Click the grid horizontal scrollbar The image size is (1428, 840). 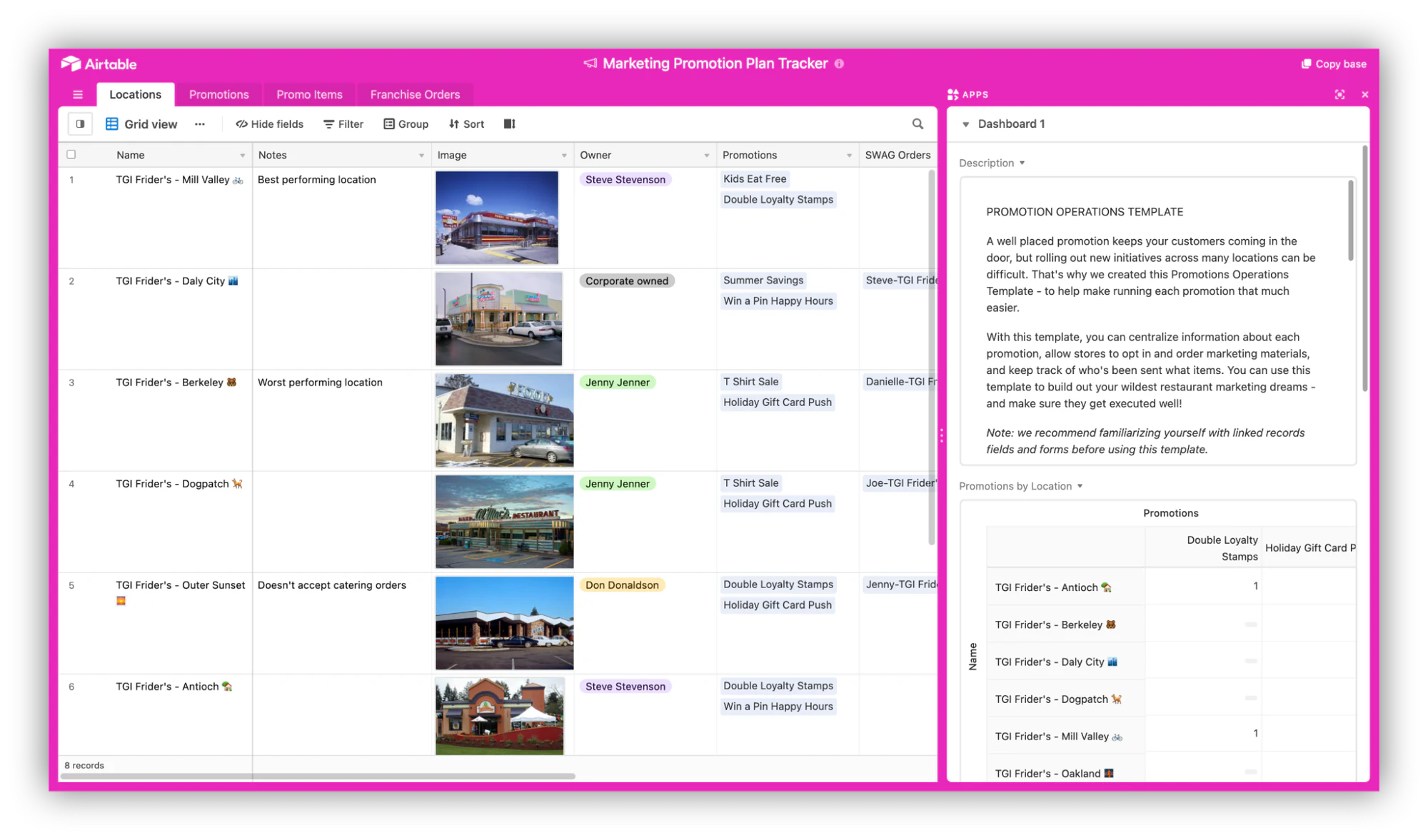[318, 776]
